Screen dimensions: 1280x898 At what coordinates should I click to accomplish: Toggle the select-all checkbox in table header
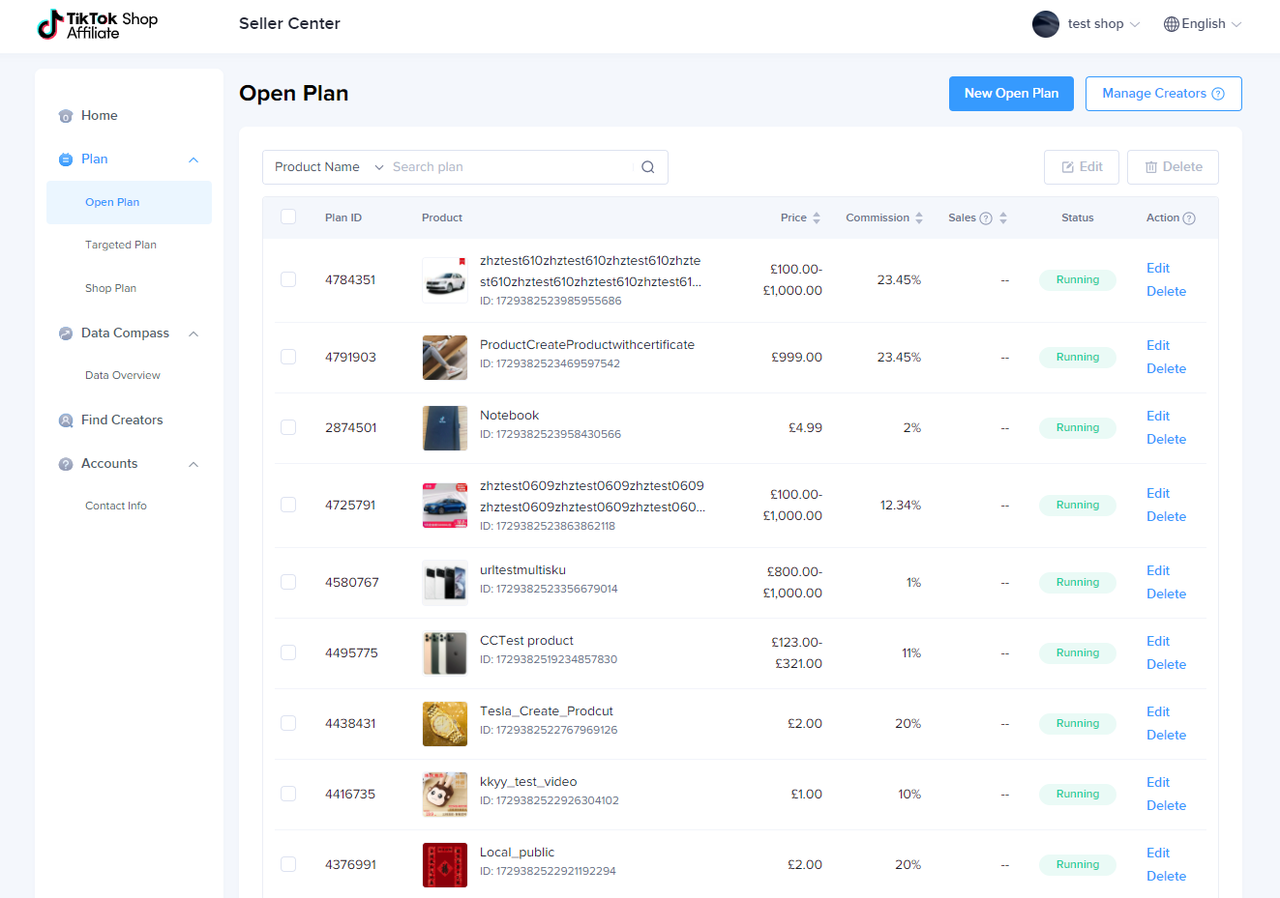tap(288, 217)
